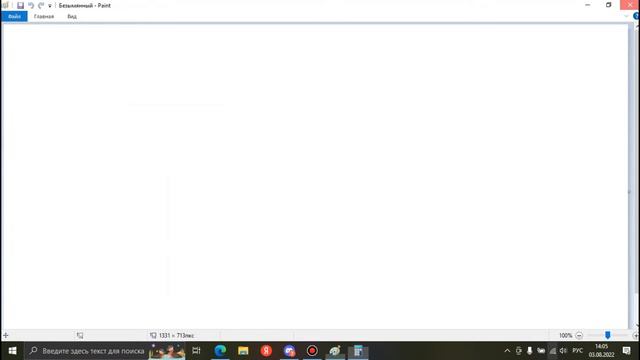Open the Windows Start menu

[x=12, y=351]
